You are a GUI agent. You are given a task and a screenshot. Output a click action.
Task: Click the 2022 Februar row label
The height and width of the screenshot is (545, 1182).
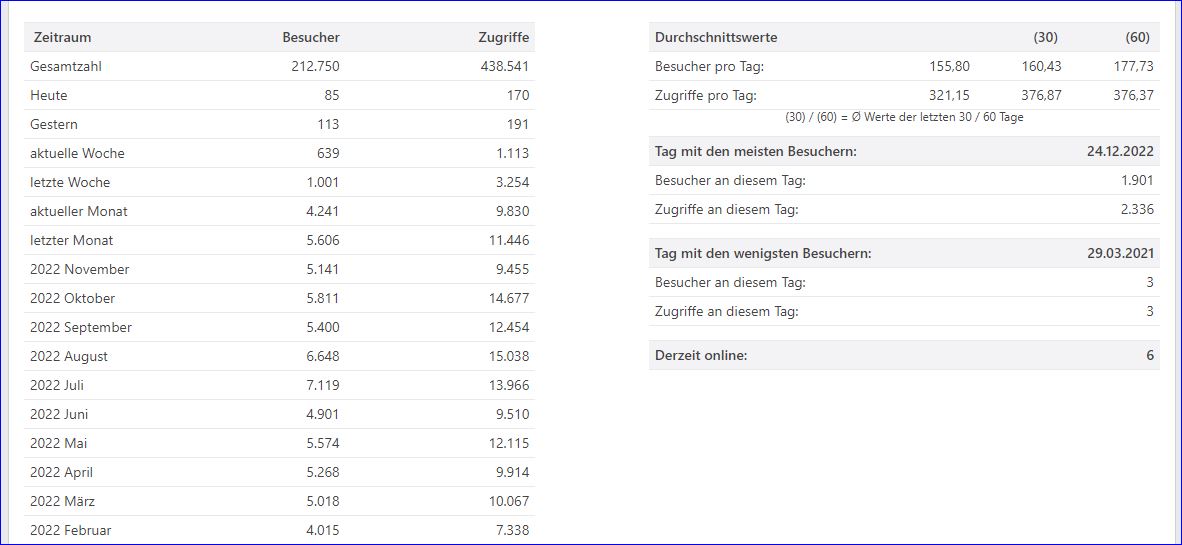(71, 530)
